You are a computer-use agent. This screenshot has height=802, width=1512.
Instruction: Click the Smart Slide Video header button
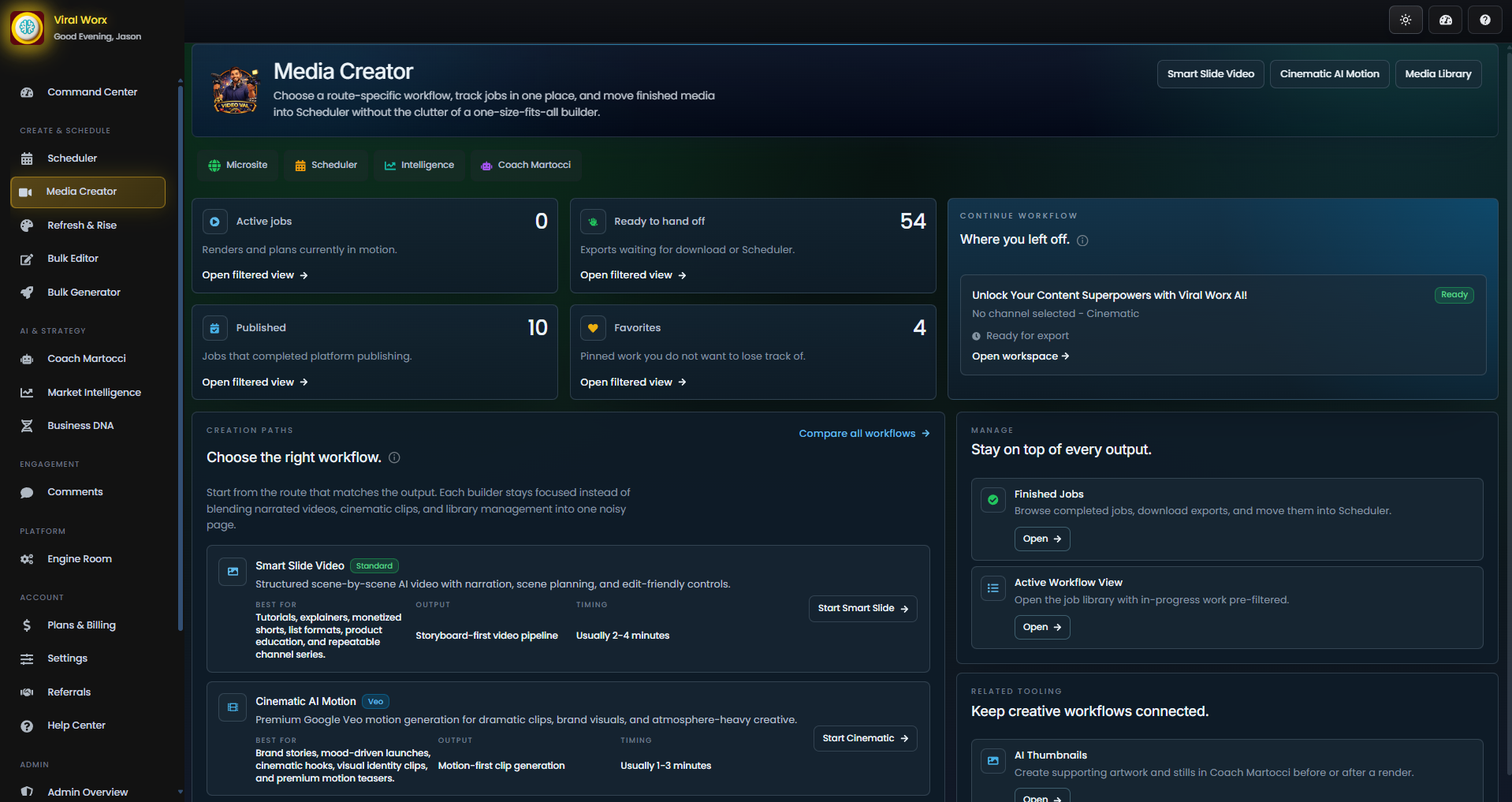(x=1211, y=74)
